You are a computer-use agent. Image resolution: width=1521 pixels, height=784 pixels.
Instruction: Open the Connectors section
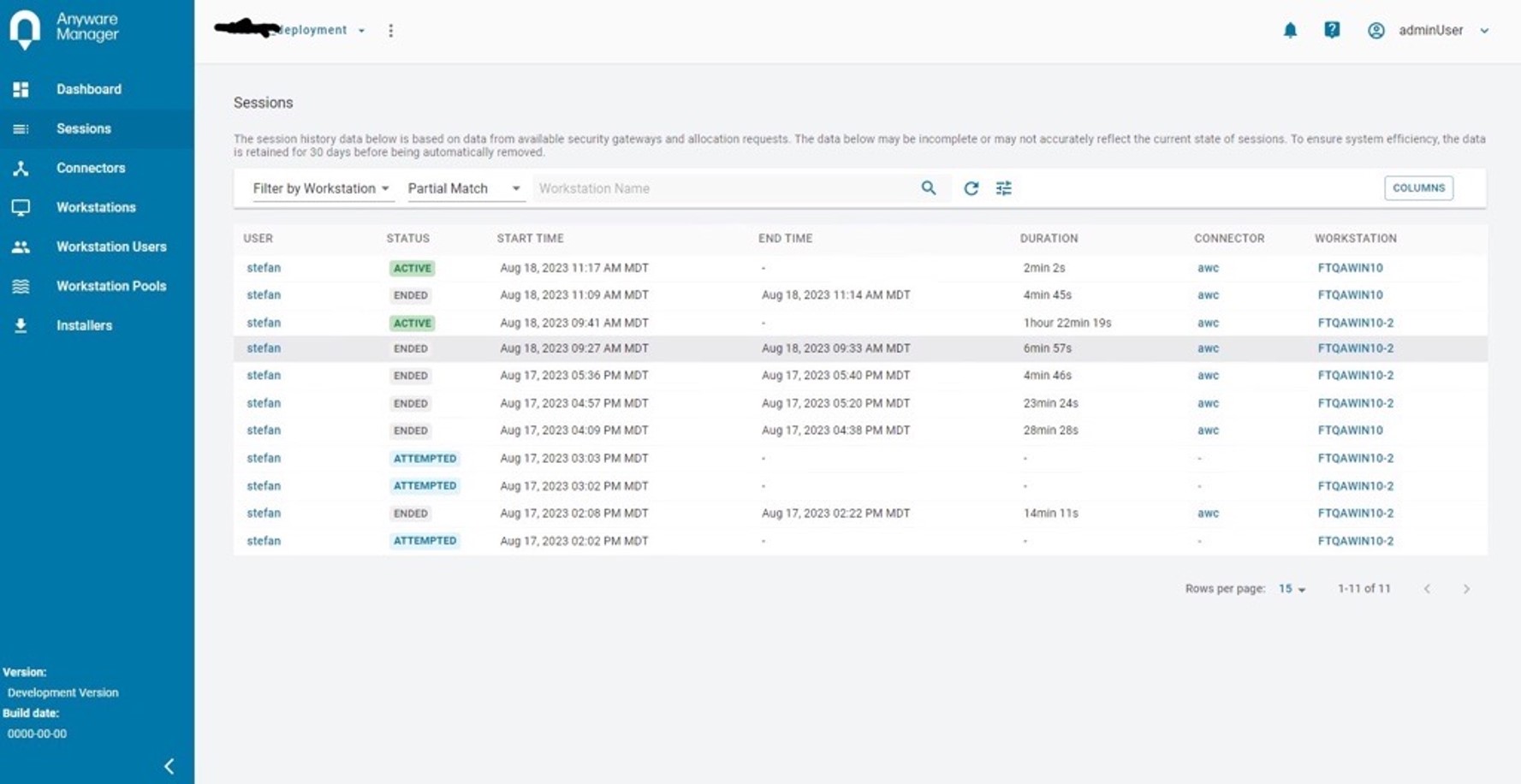coord(91,168)
